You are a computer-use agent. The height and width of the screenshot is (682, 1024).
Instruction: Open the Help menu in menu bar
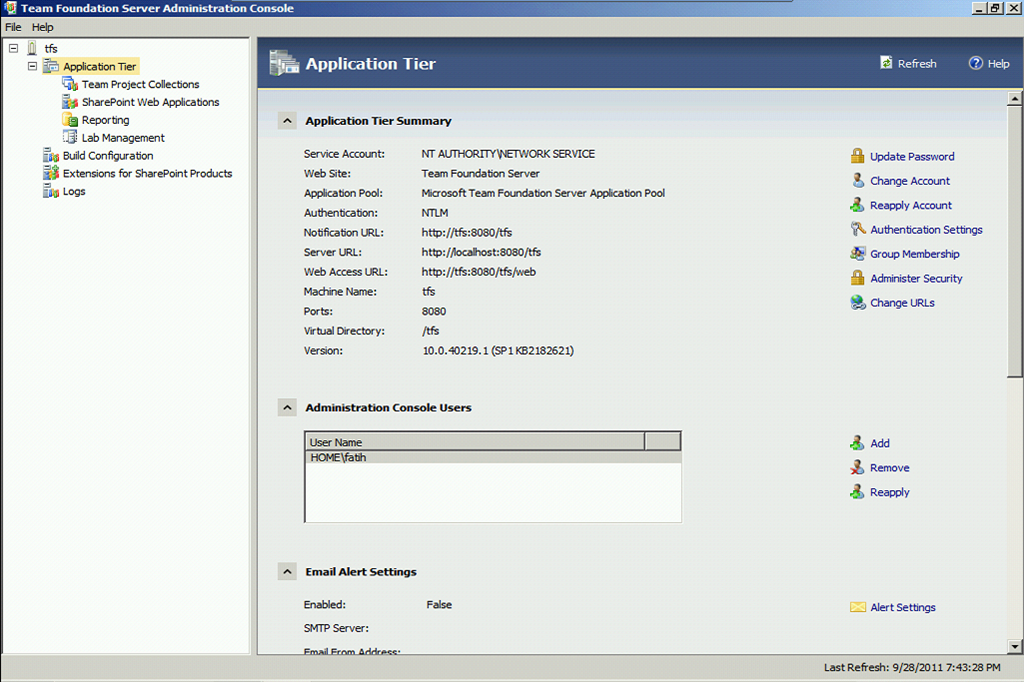pos(42,27)
